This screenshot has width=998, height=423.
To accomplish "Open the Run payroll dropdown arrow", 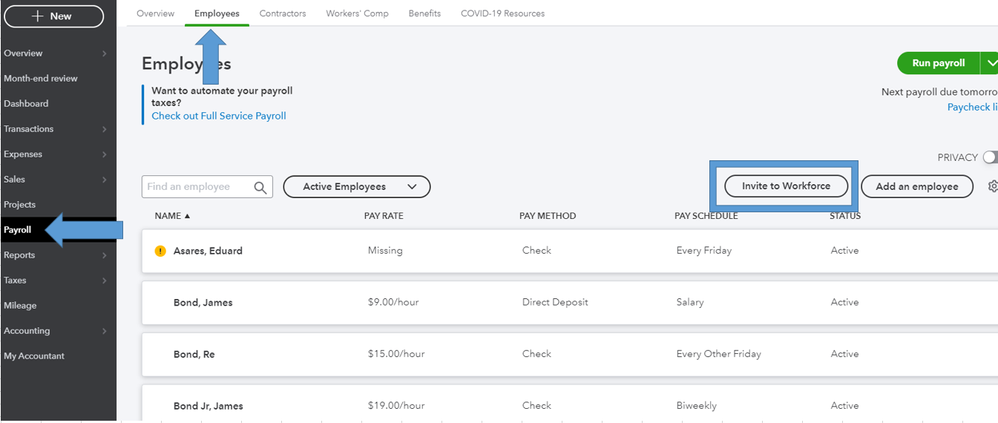I will [989, 63].
